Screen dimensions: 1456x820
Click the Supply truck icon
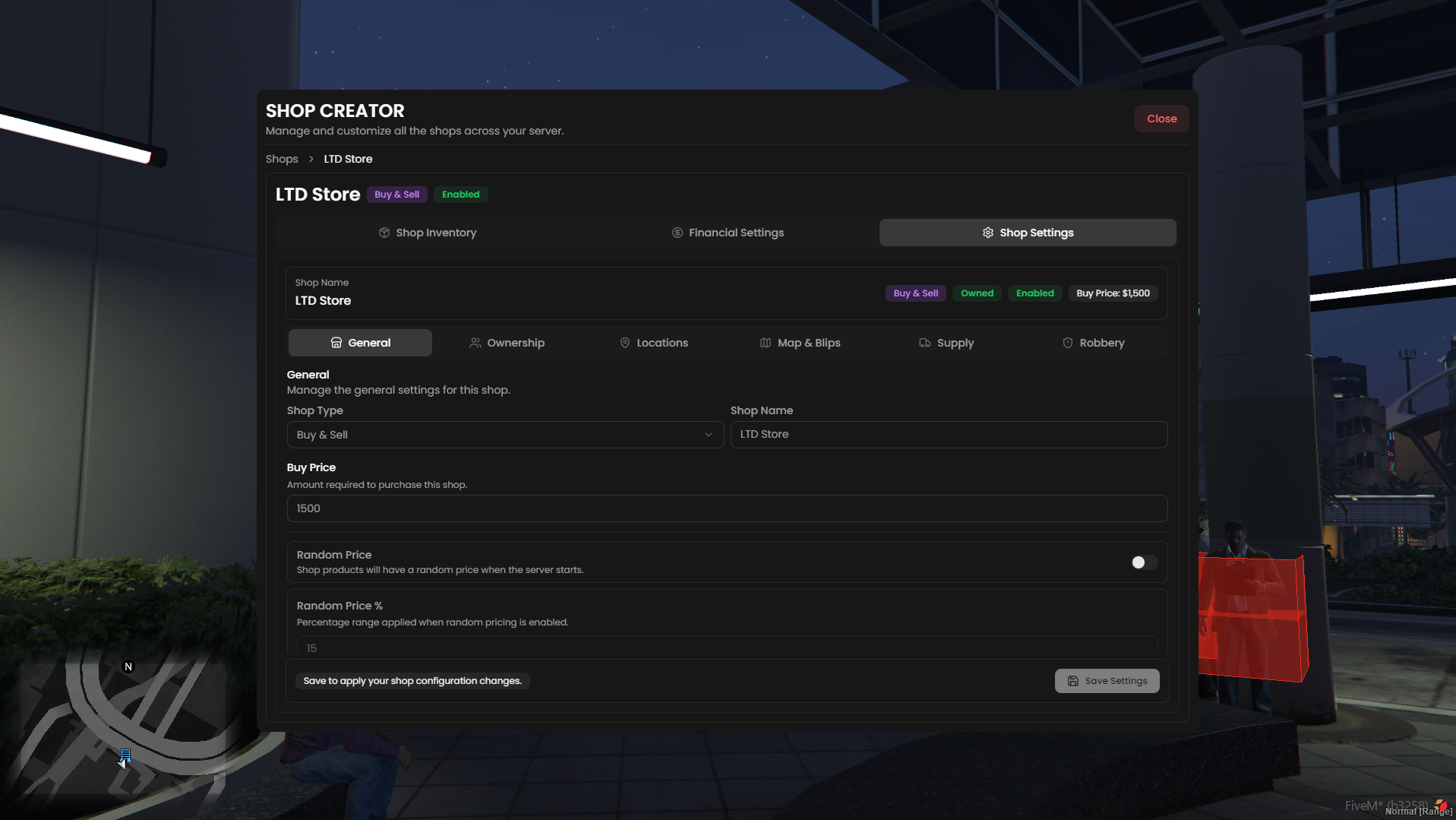tap(925, 343)
